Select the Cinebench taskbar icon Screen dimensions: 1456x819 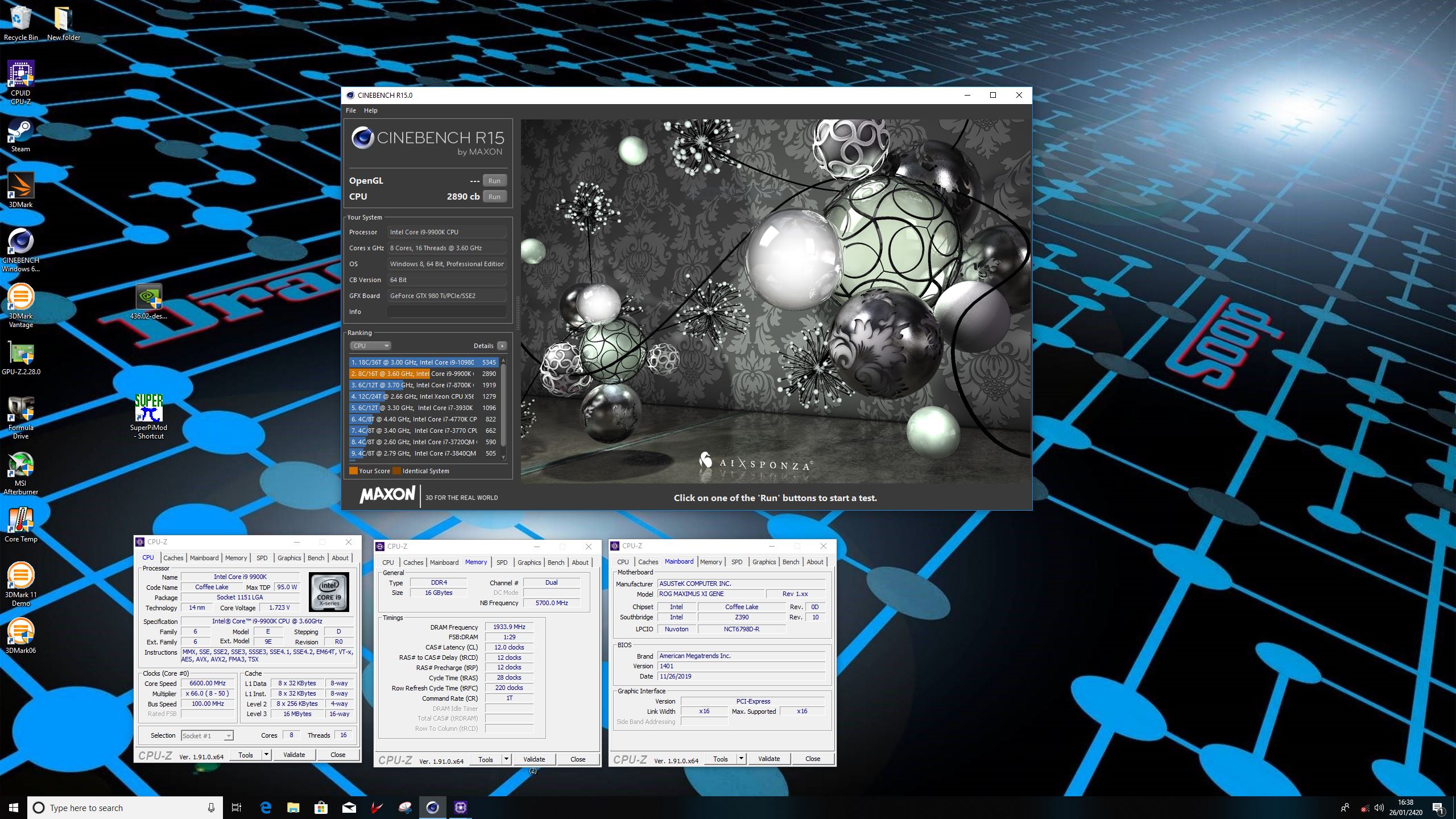pyautogui.click(x=432, y=807)
